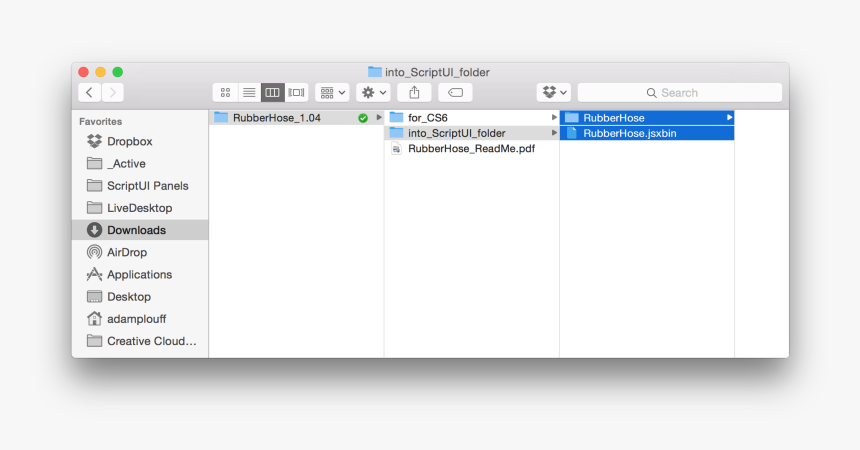
Task: Open the adamplouff home folder
Action: pos(140,319)
